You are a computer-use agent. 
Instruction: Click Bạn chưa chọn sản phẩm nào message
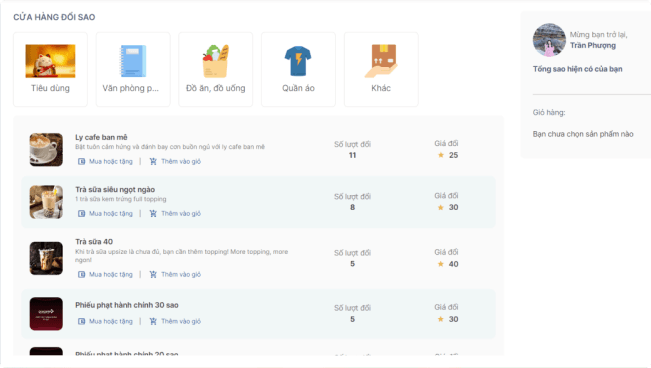click(583, 134)
